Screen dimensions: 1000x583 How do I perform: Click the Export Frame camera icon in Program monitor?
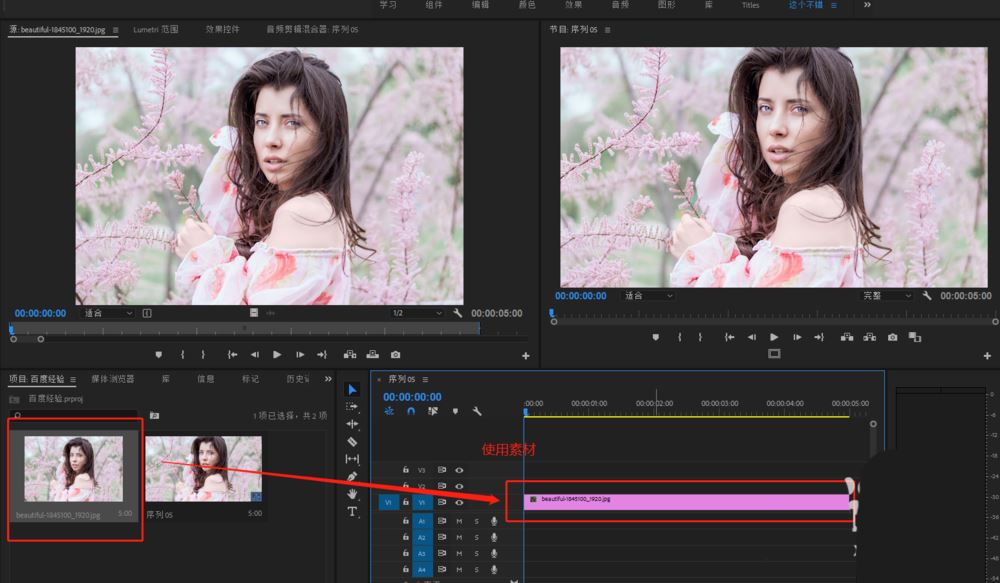point(892,338)
